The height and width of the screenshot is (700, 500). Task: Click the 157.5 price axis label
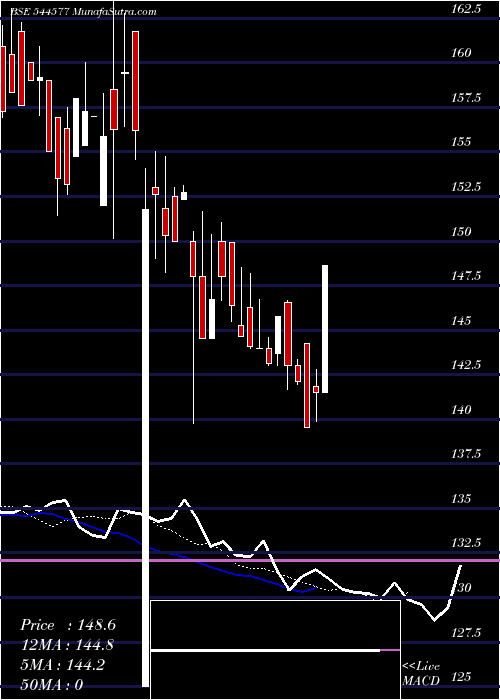[x=466, y=98]
